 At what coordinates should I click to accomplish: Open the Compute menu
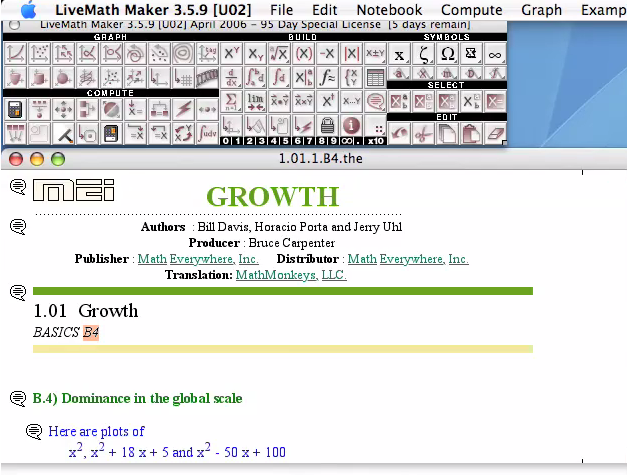(x=472, y=9)
